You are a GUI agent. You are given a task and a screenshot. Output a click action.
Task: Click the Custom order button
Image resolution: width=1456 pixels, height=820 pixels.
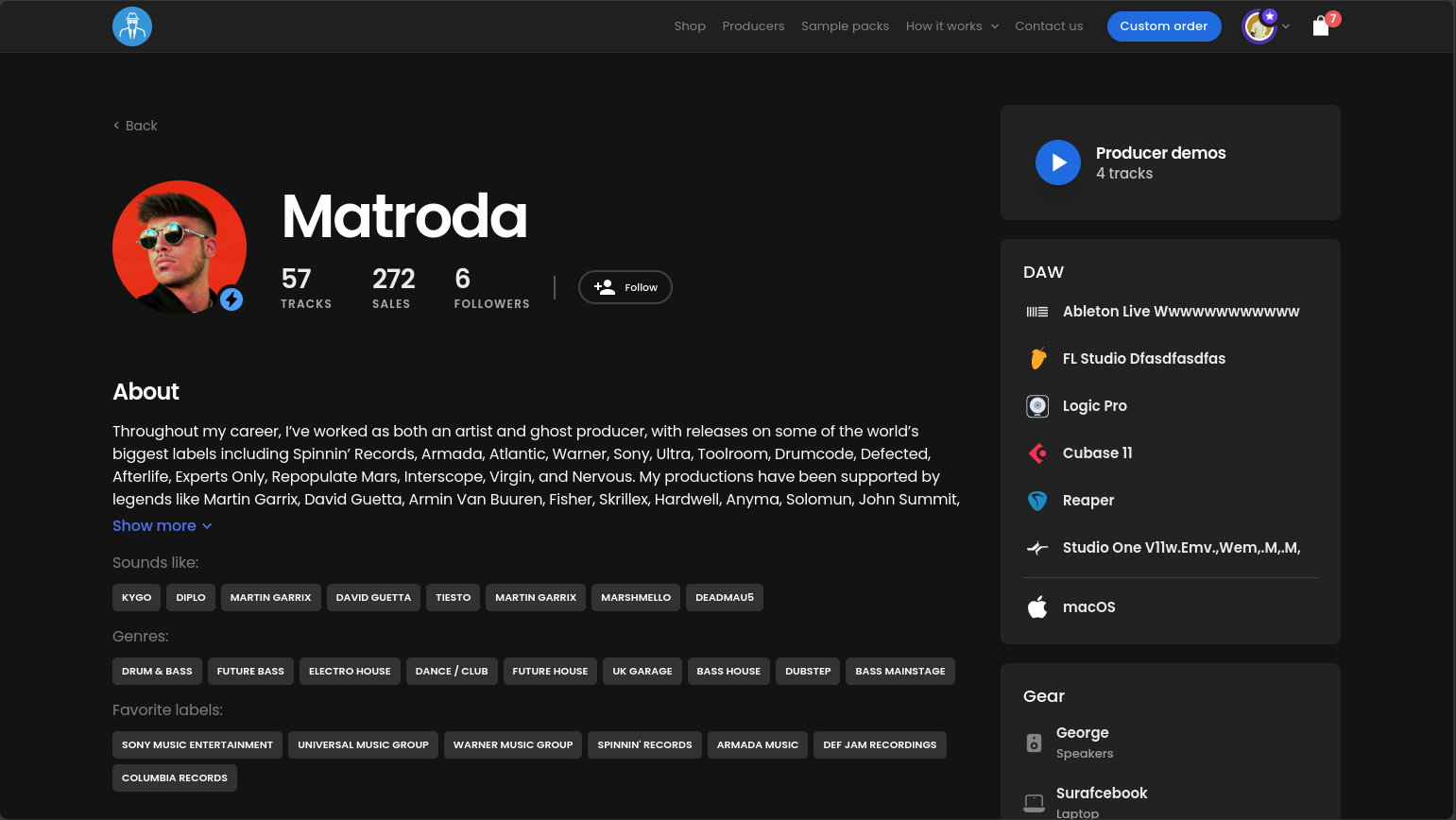click(1163, 26)
